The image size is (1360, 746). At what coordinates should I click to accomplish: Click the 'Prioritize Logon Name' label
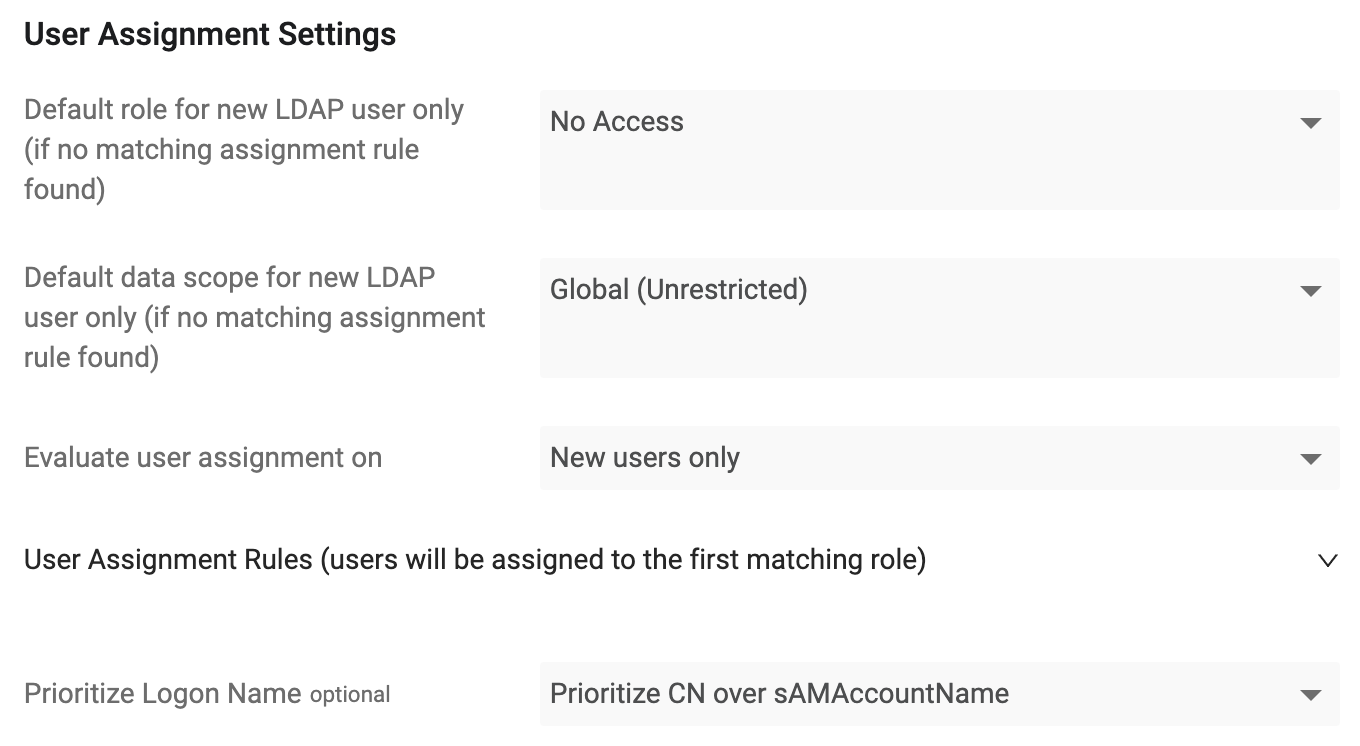[163, 694]
